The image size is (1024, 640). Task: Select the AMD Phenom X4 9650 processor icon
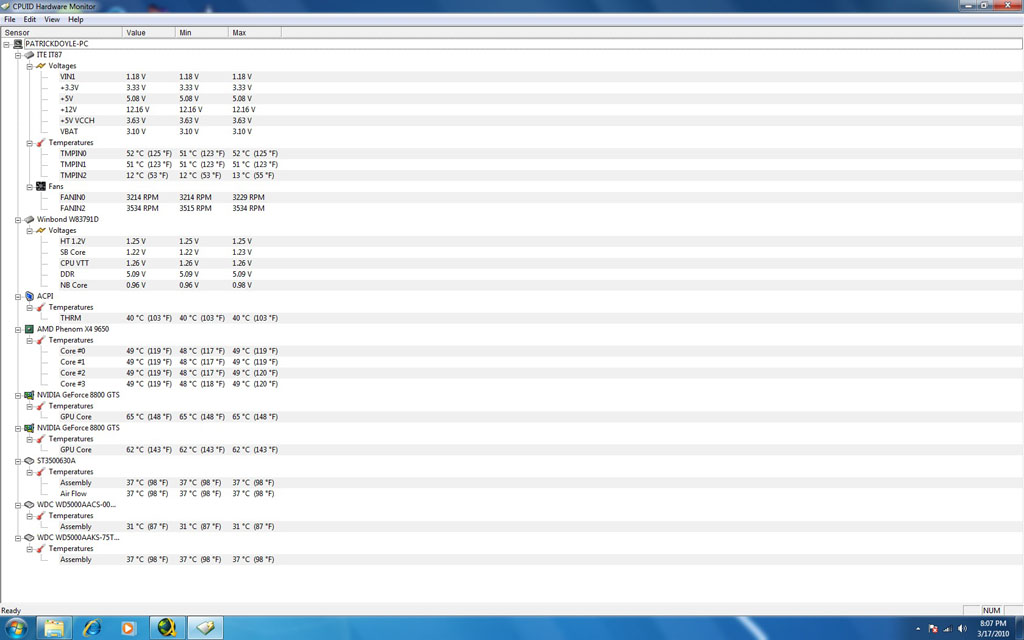coord(29,329)
